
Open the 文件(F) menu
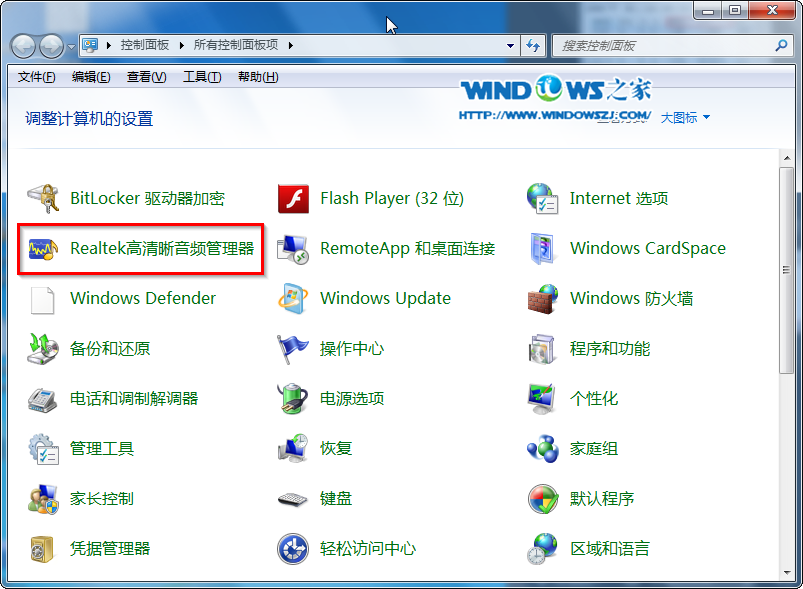[x=37, y=77]
